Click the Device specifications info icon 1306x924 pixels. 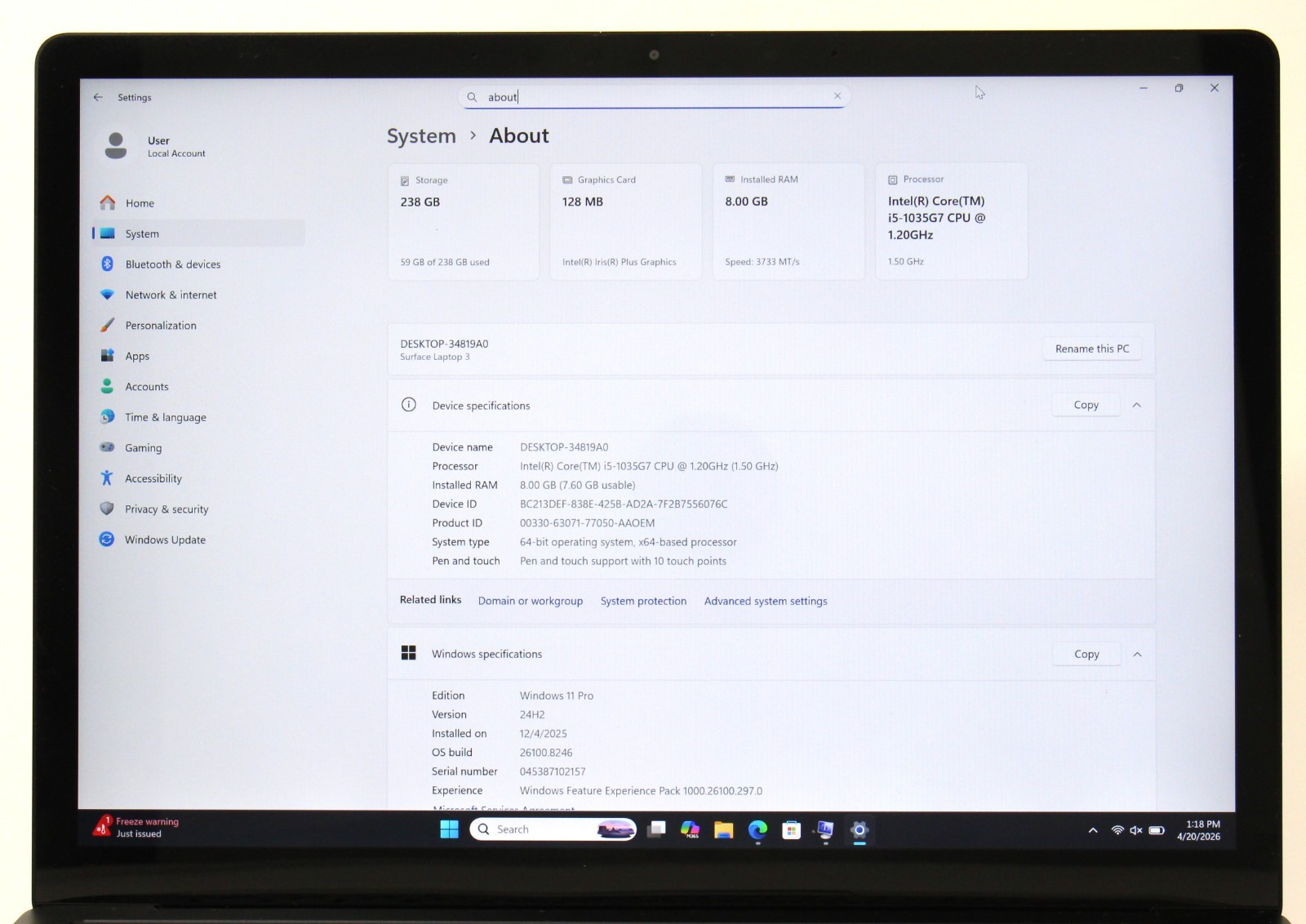pos(409,405)
